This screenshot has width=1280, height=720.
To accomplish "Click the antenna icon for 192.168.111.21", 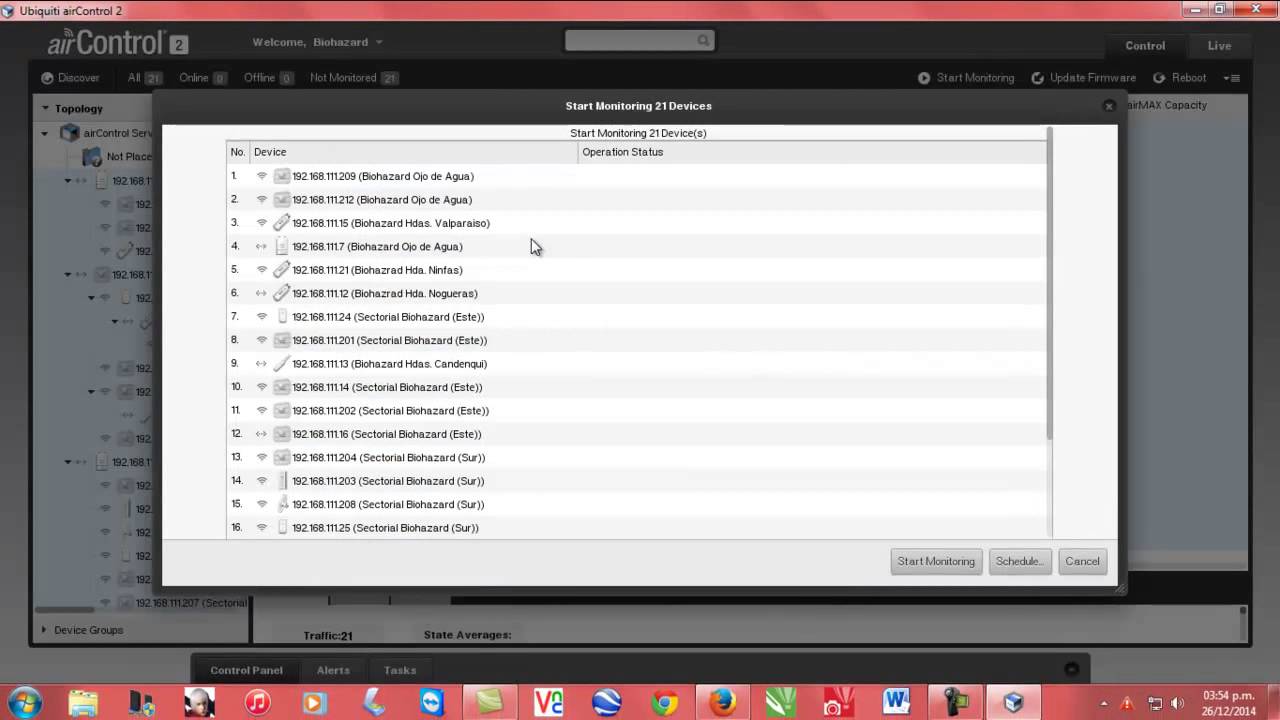I will (x=282, y=270).
